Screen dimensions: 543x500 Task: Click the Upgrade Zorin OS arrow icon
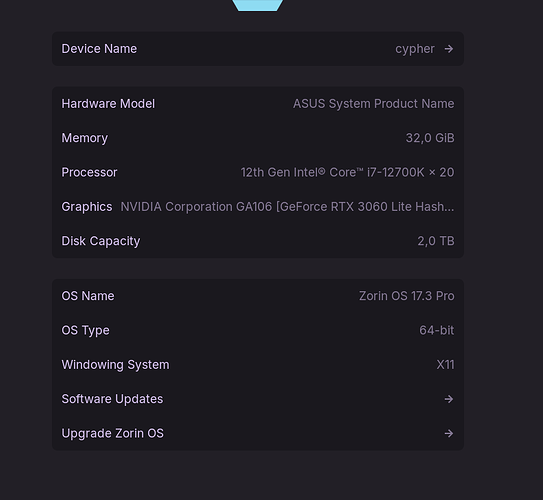pyautogui.click(x=449, y=434)
